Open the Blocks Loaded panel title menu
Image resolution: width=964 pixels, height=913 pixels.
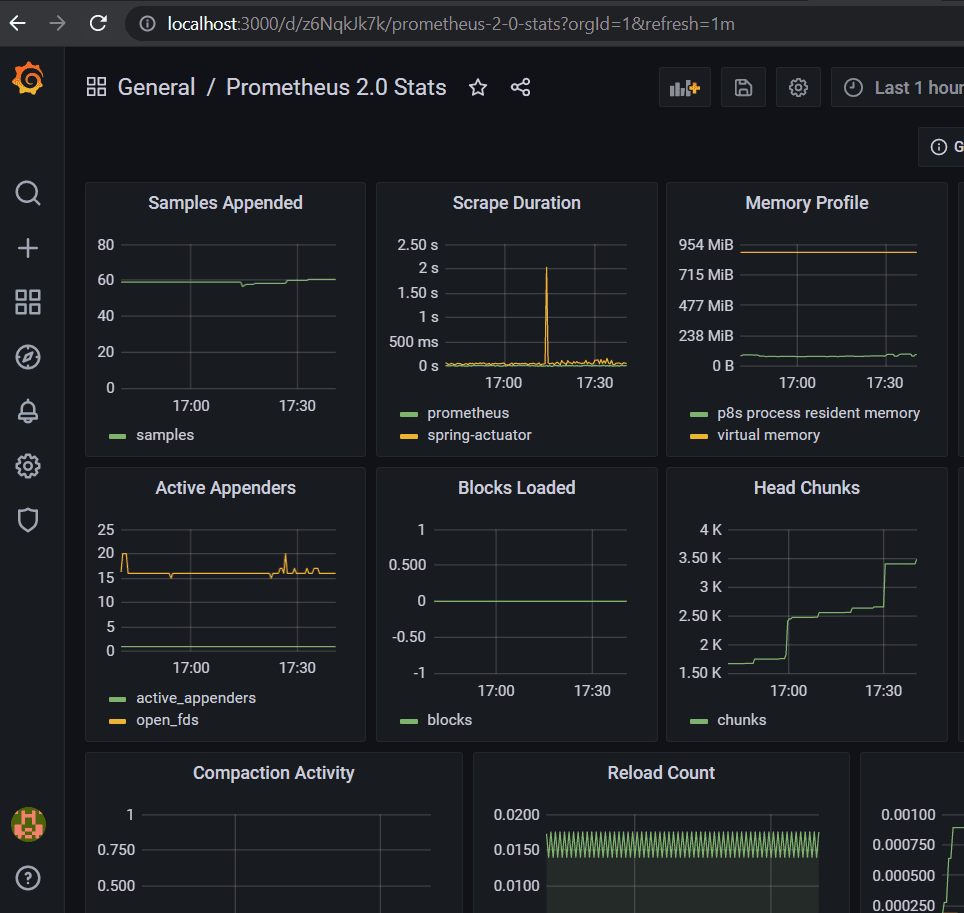[516, 488]
